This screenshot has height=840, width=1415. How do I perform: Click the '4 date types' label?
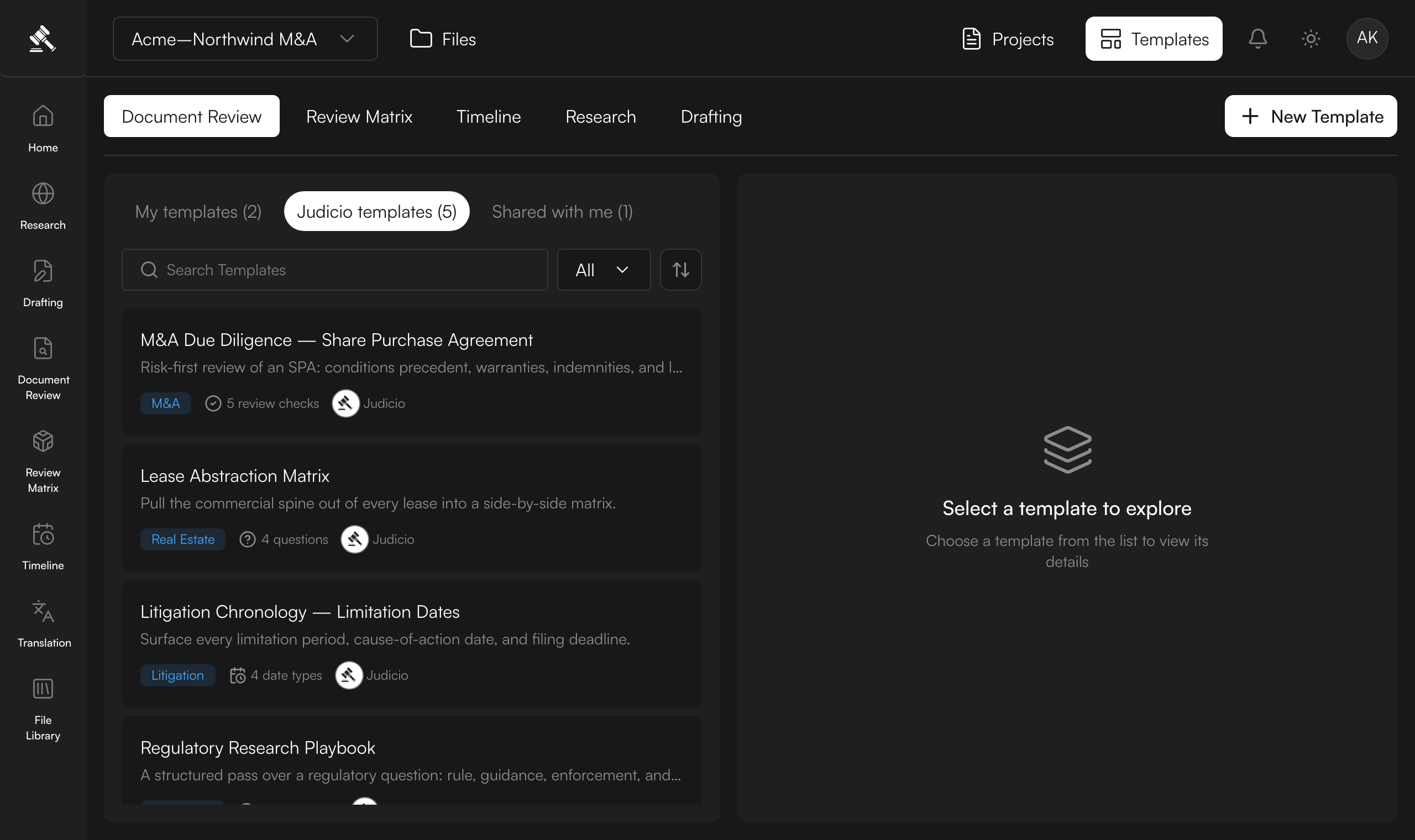[x=286, y=675]
